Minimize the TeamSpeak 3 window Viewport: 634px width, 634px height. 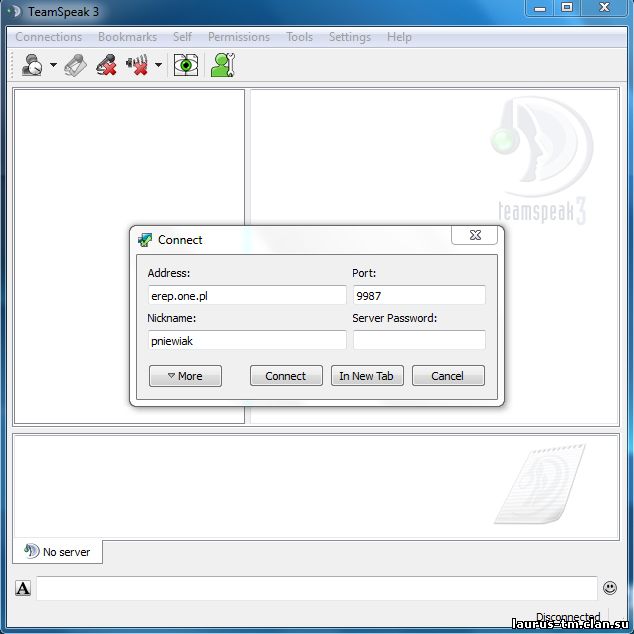[539, 8]
